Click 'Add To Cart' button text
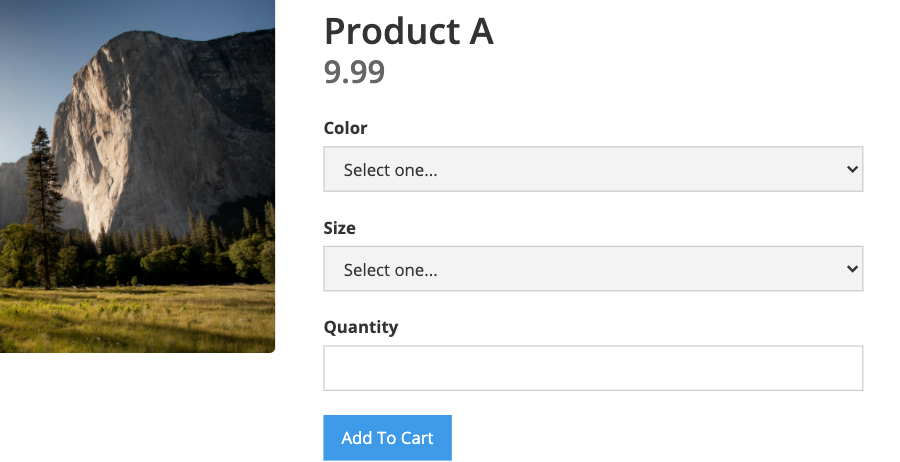Viewport: 900px width, 462px height. click(x=387, y=438)
